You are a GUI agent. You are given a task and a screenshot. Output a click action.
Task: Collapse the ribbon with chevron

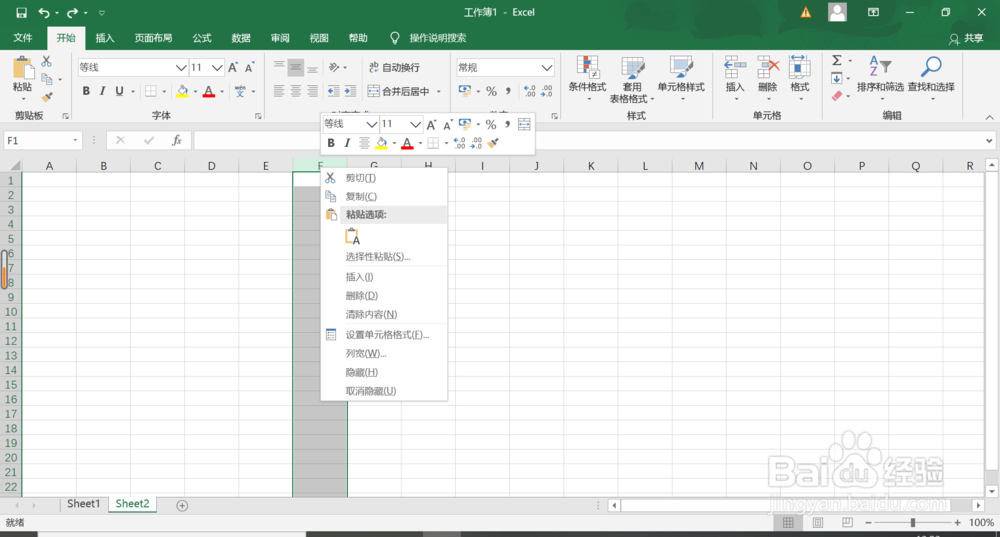[989, 117]
